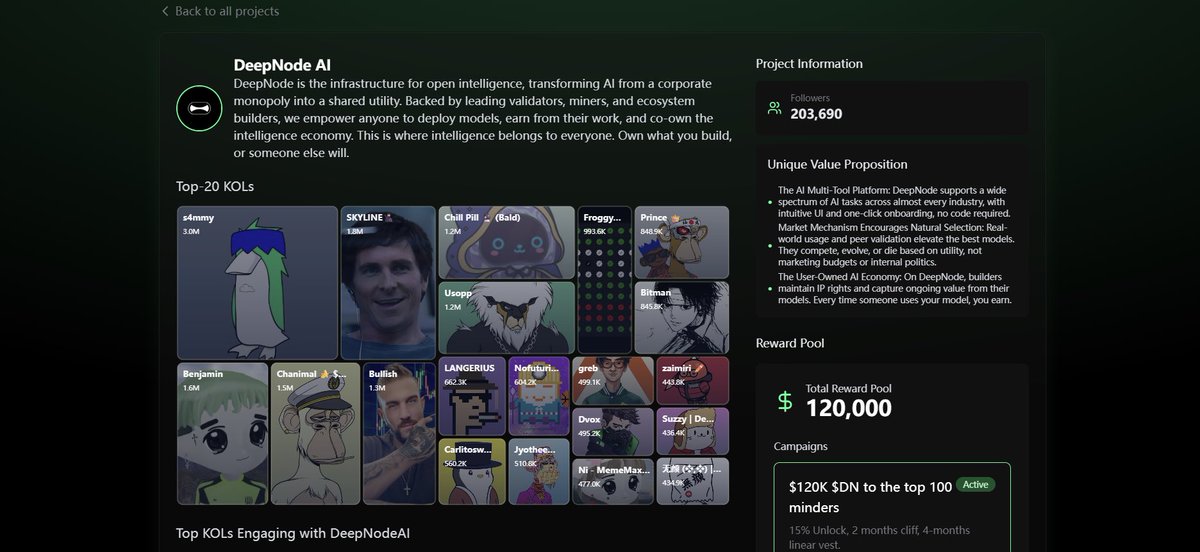
Task: Open the s4mmy KOL tile
Action: [257, 282]
